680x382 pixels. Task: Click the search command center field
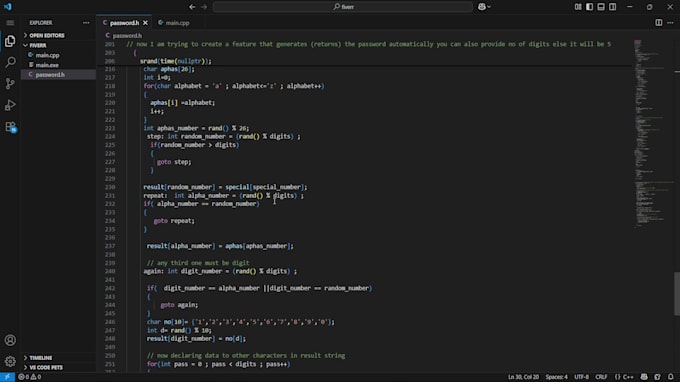point(343,7)
